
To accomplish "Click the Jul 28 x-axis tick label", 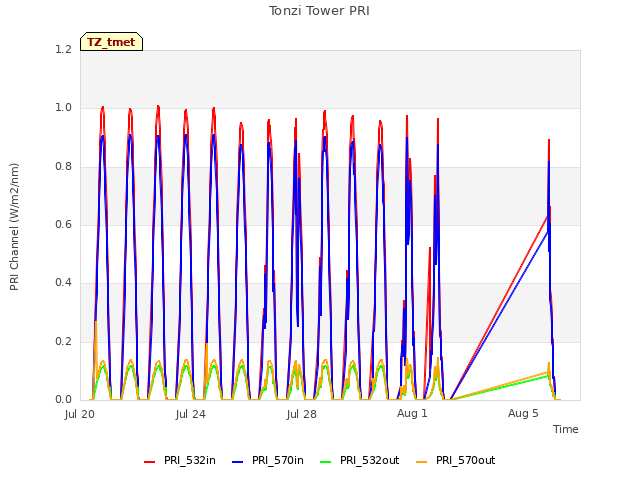I will point(302,414).
